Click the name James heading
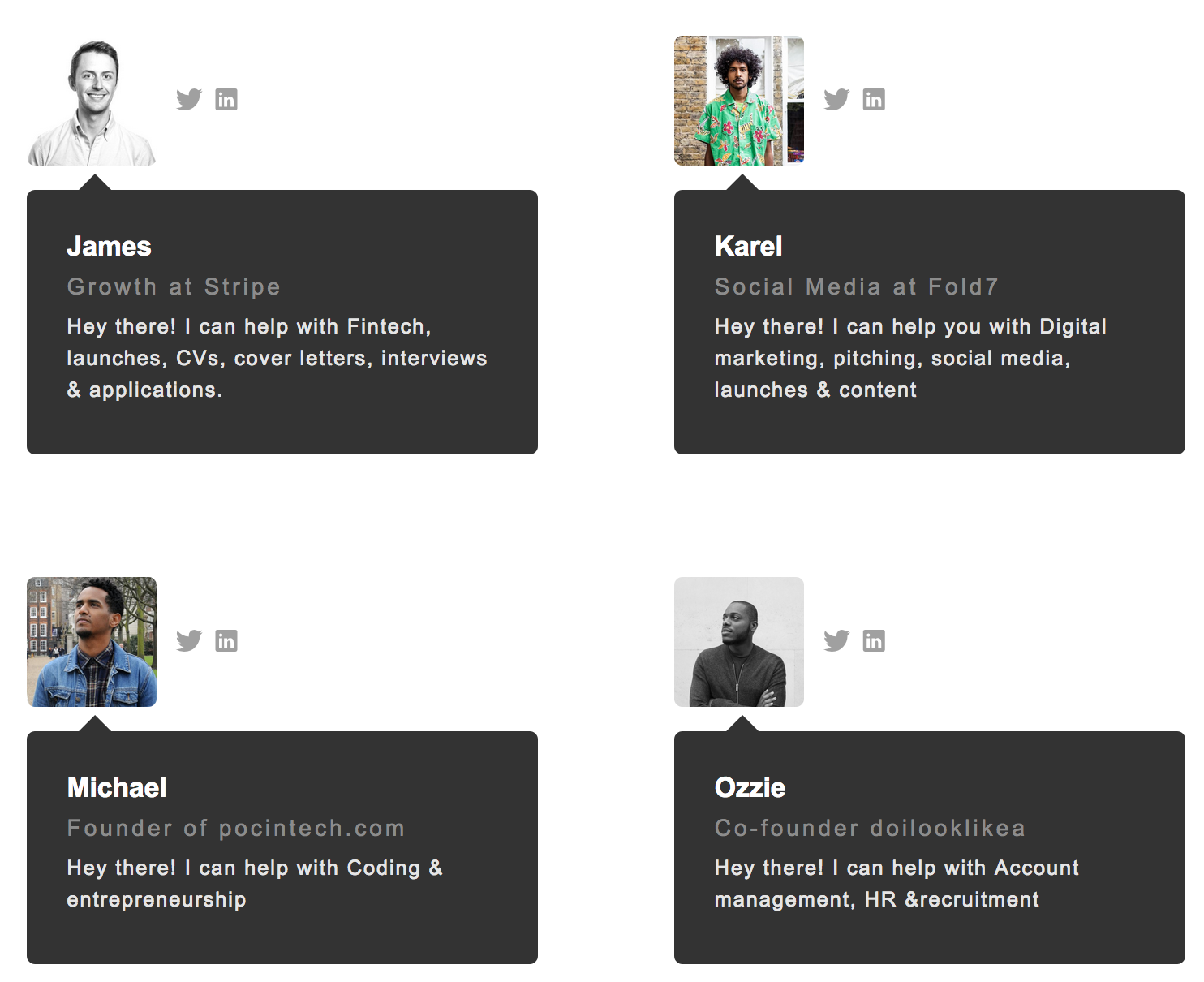The height and width of the screenshot is (982, 1204). (x=109, y=246)
